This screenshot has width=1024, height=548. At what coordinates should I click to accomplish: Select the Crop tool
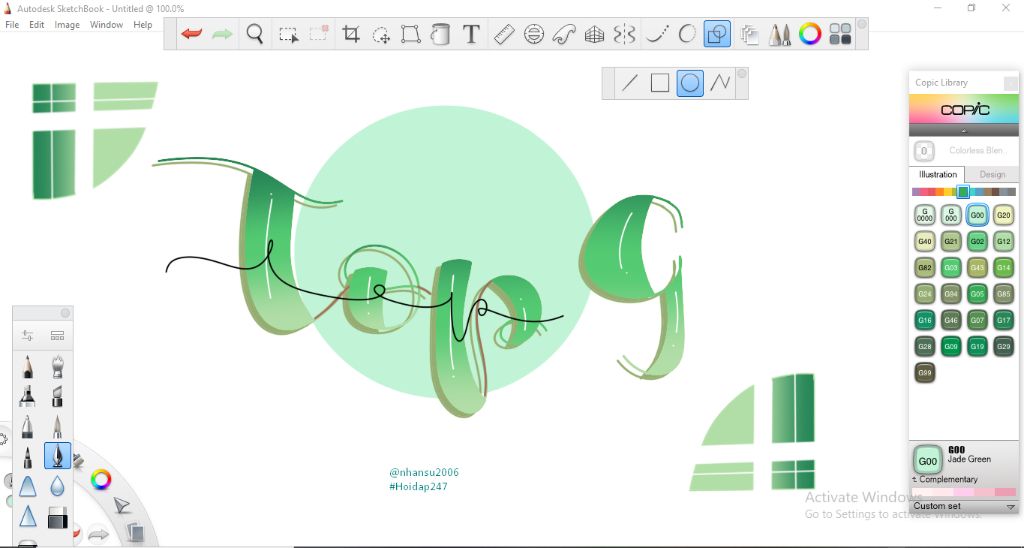(x=351, y=34)
